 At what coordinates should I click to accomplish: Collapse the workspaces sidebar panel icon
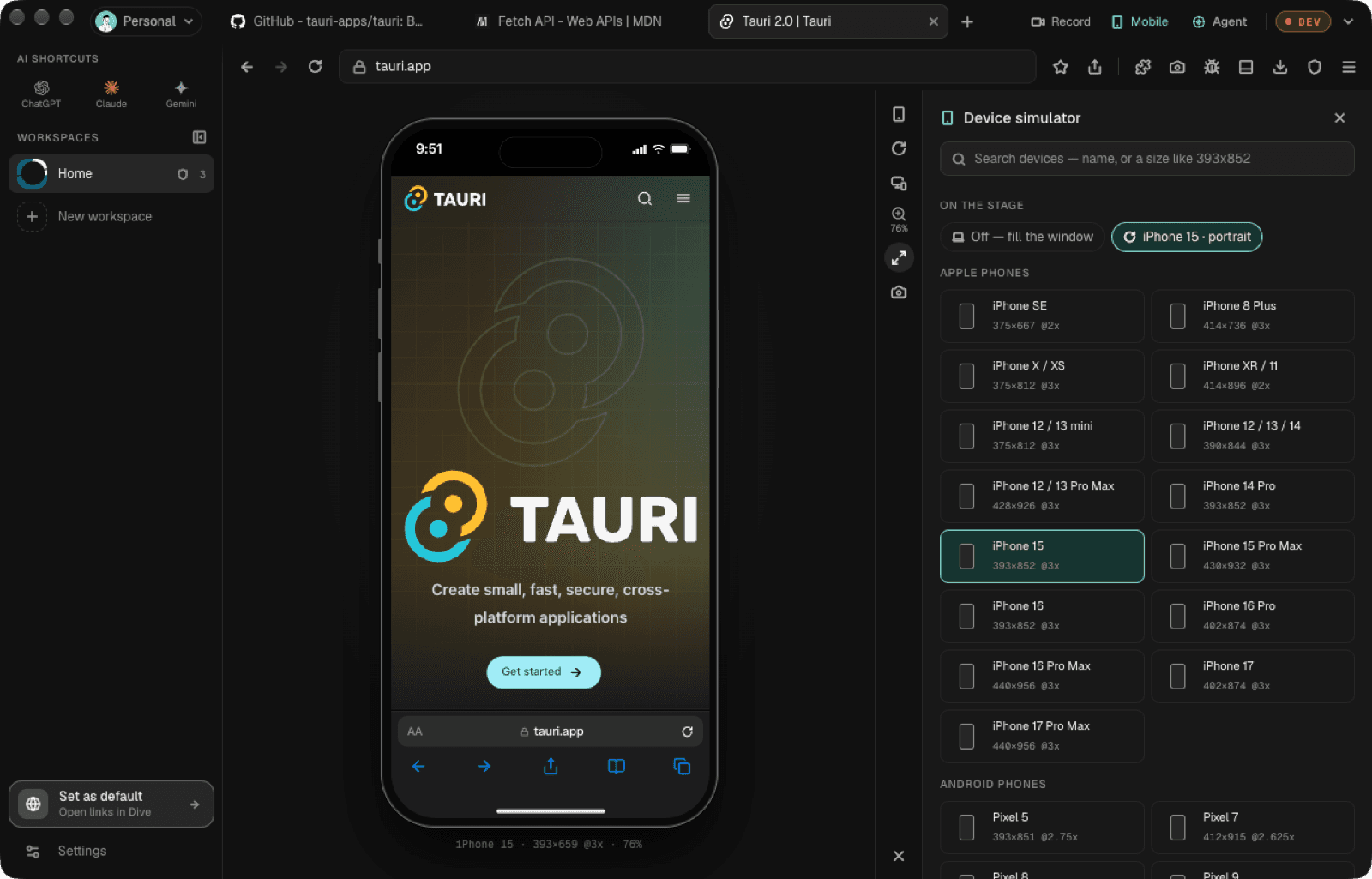[x=199, y=137]
